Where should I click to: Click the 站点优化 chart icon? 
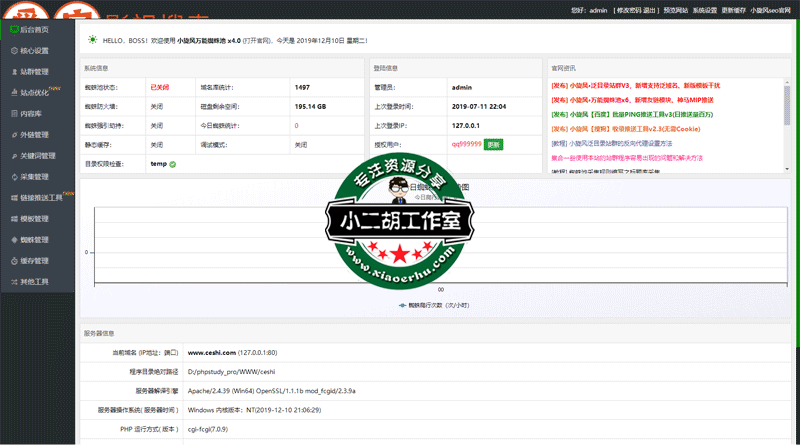[12, 93]
